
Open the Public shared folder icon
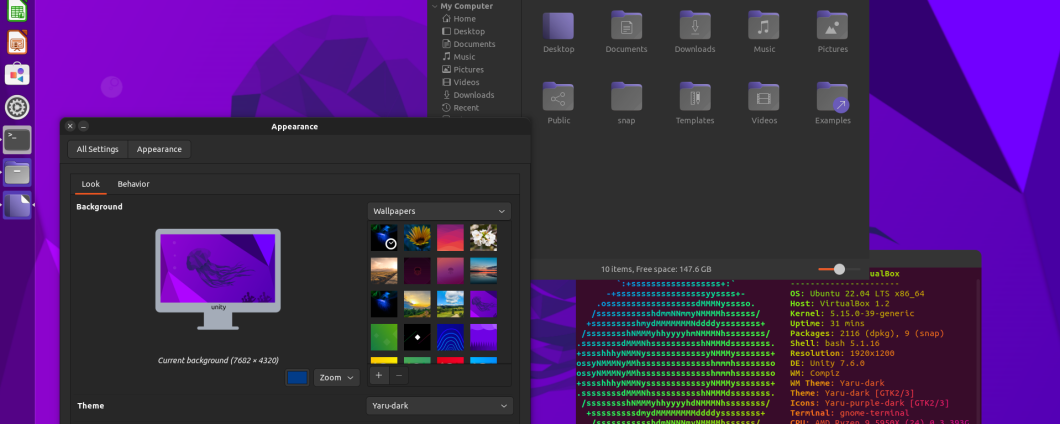558,99
